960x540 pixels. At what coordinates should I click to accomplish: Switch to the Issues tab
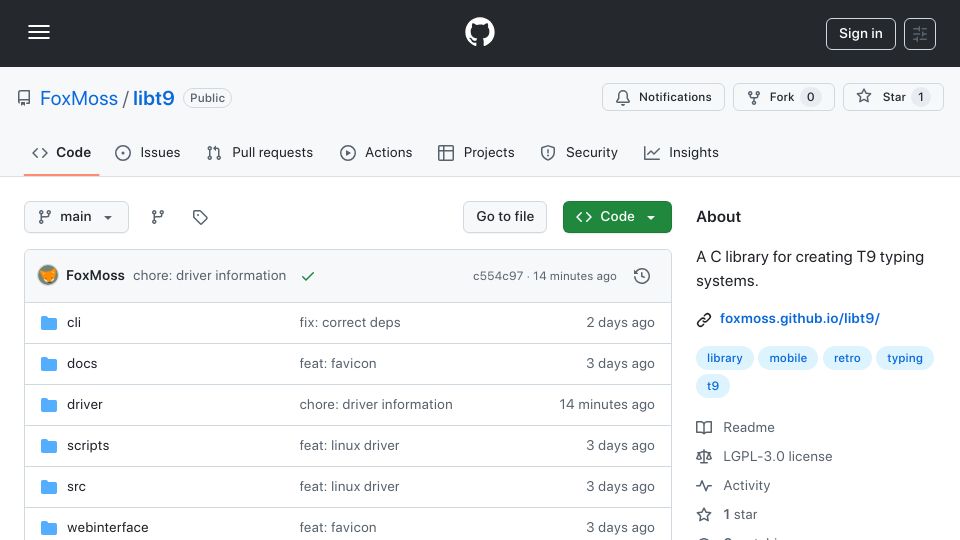point(148,152)
